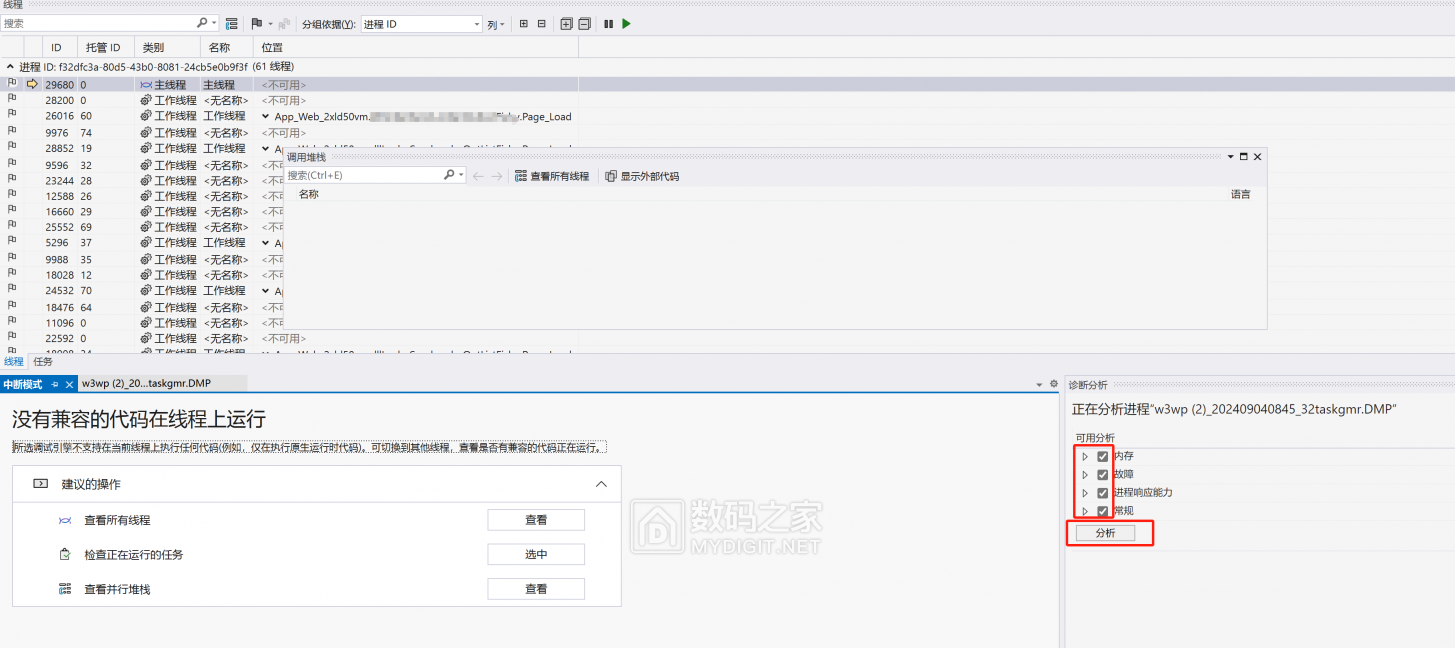This screenshot has height=648, width=1455.
Task: Click the current thread yellow arrow icon
Action: coord(32,84)
